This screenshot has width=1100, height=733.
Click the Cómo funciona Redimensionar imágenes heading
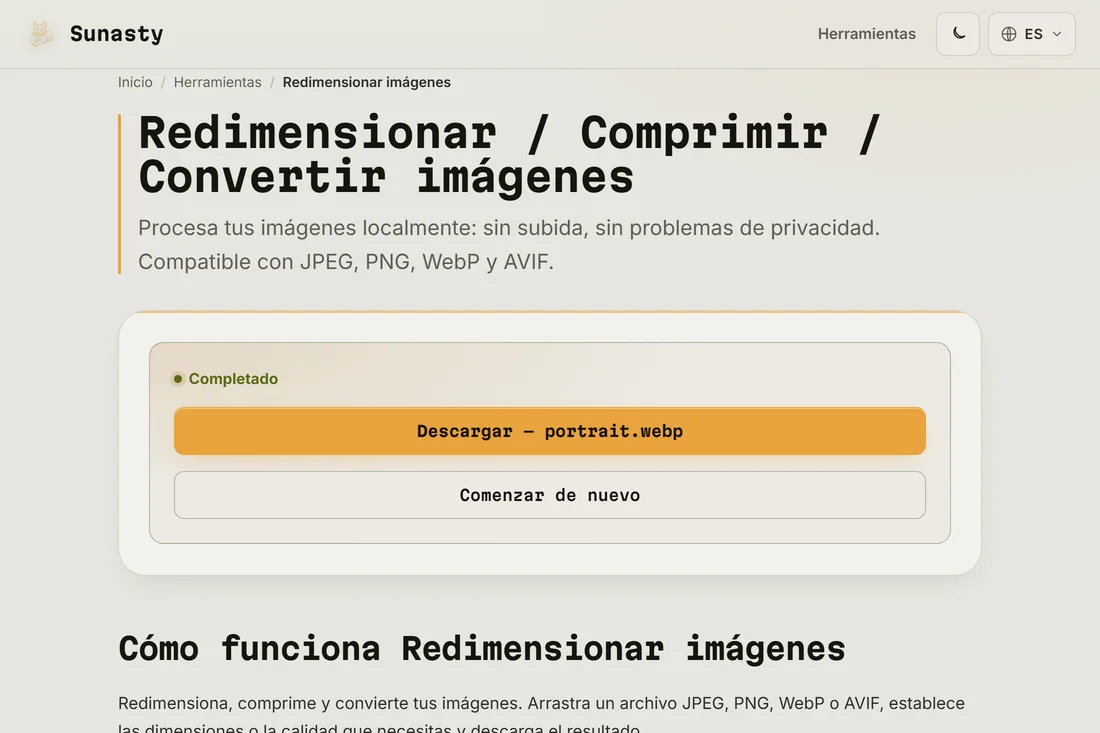(481, 648)
